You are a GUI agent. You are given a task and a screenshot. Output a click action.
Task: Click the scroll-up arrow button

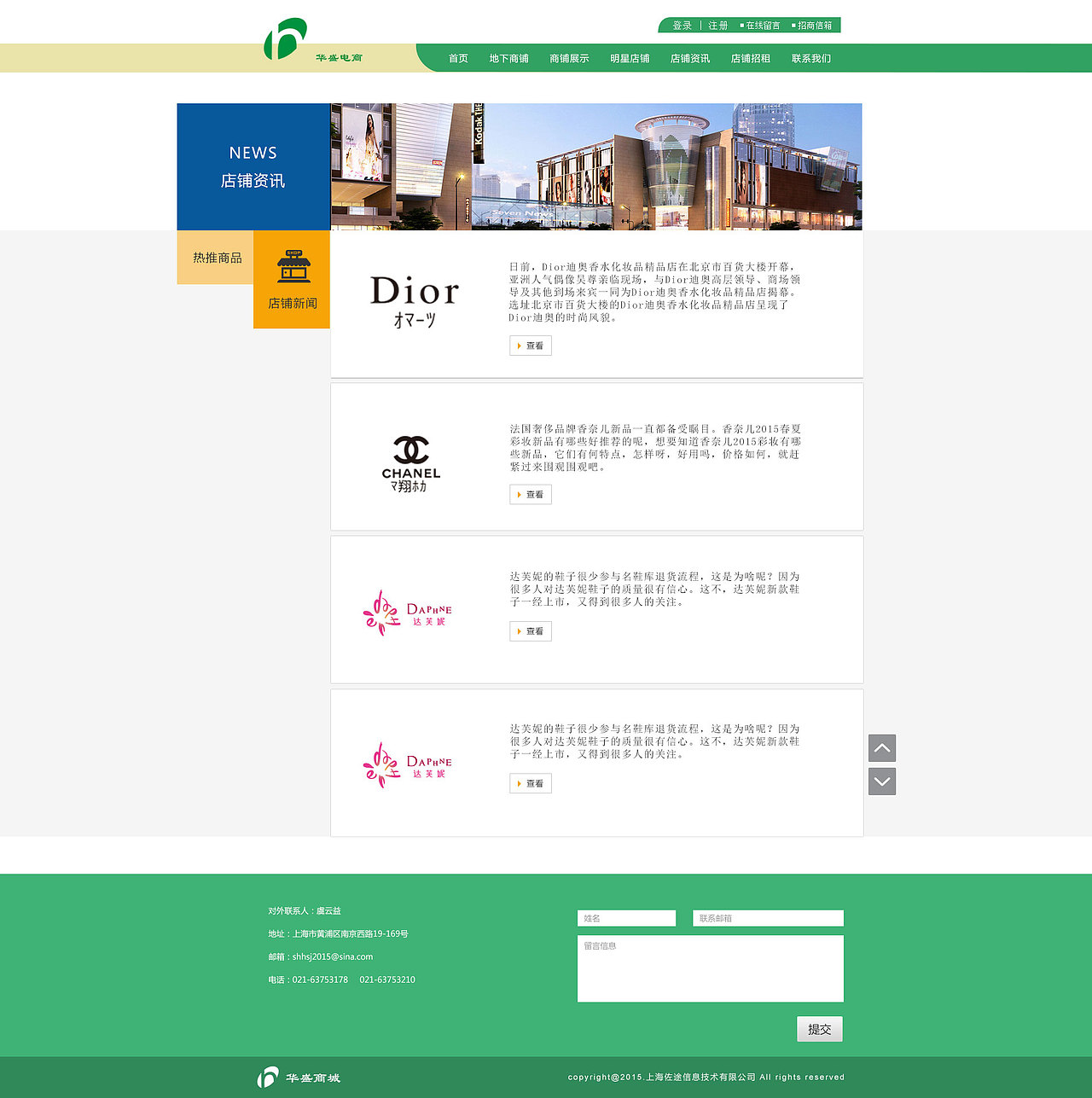tap(882, 748)
